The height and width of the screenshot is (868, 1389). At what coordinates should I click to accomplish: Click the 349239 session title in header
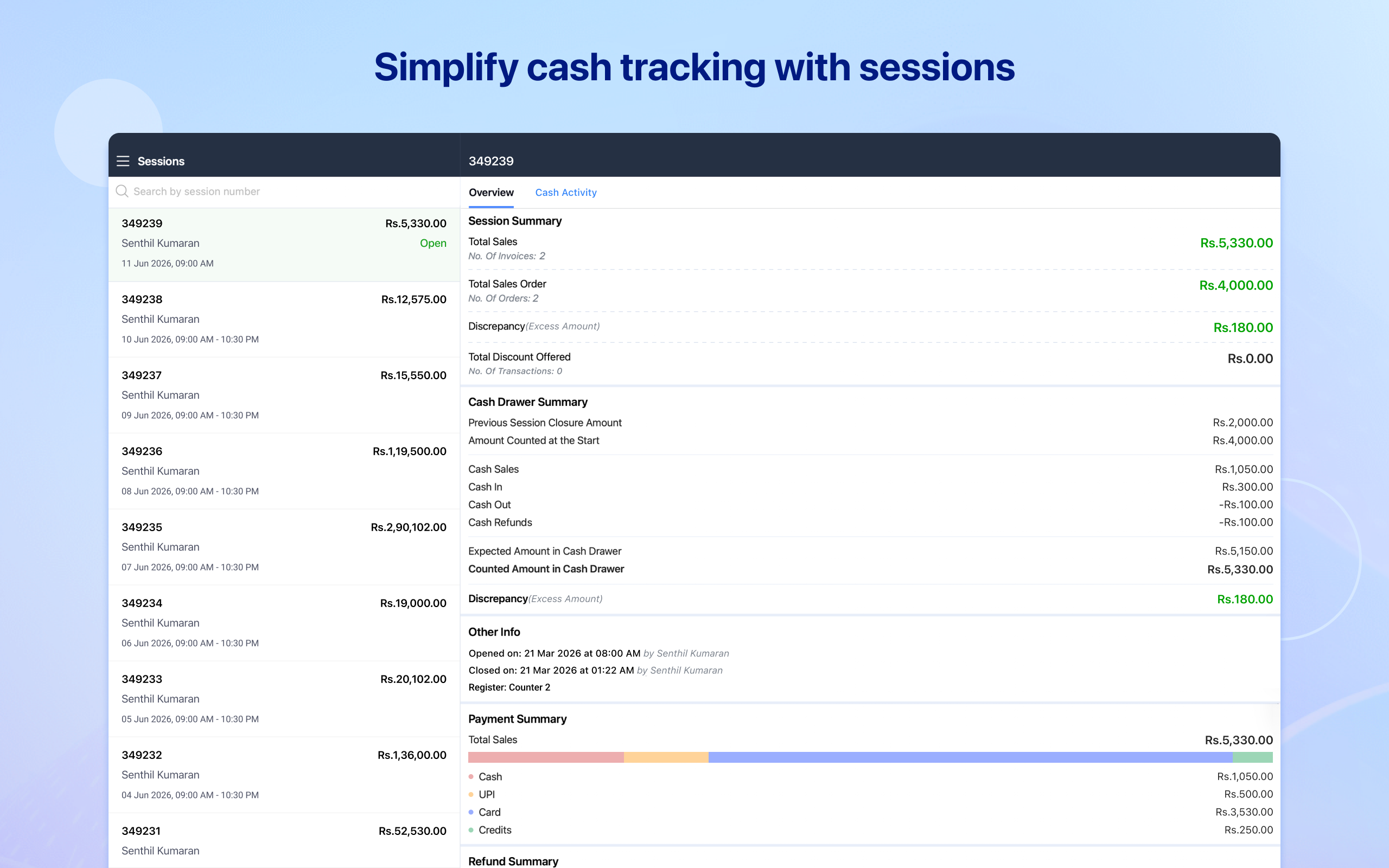tap(490, 161)
